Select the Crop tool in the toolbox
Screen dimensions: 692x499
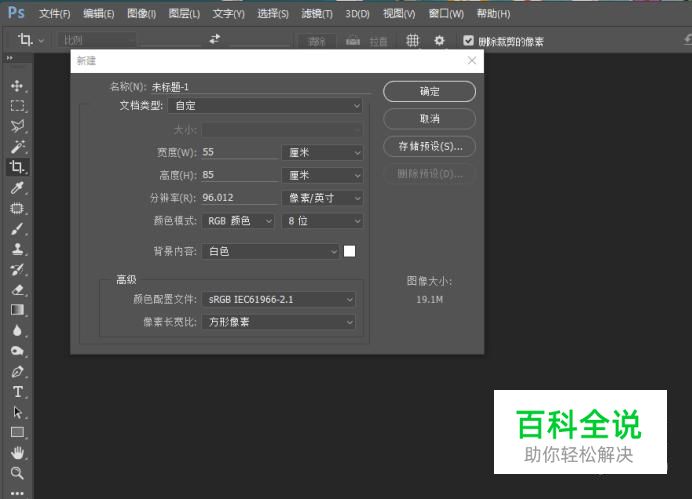[x=17, y=167]
